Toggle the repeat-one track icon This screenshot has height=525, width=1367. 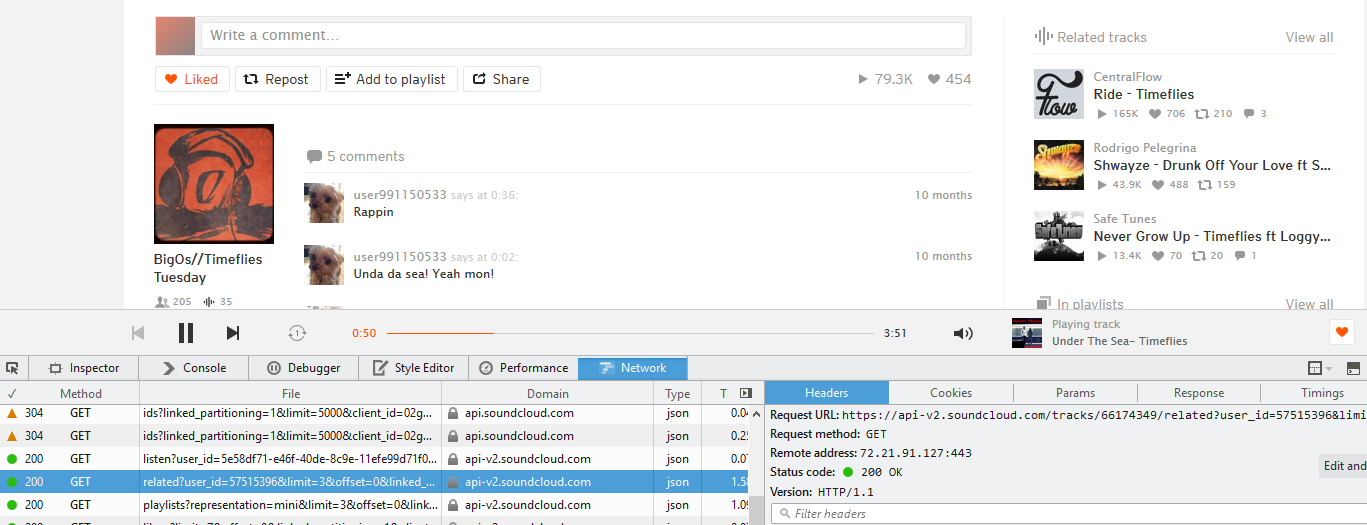tap(297, 333)
